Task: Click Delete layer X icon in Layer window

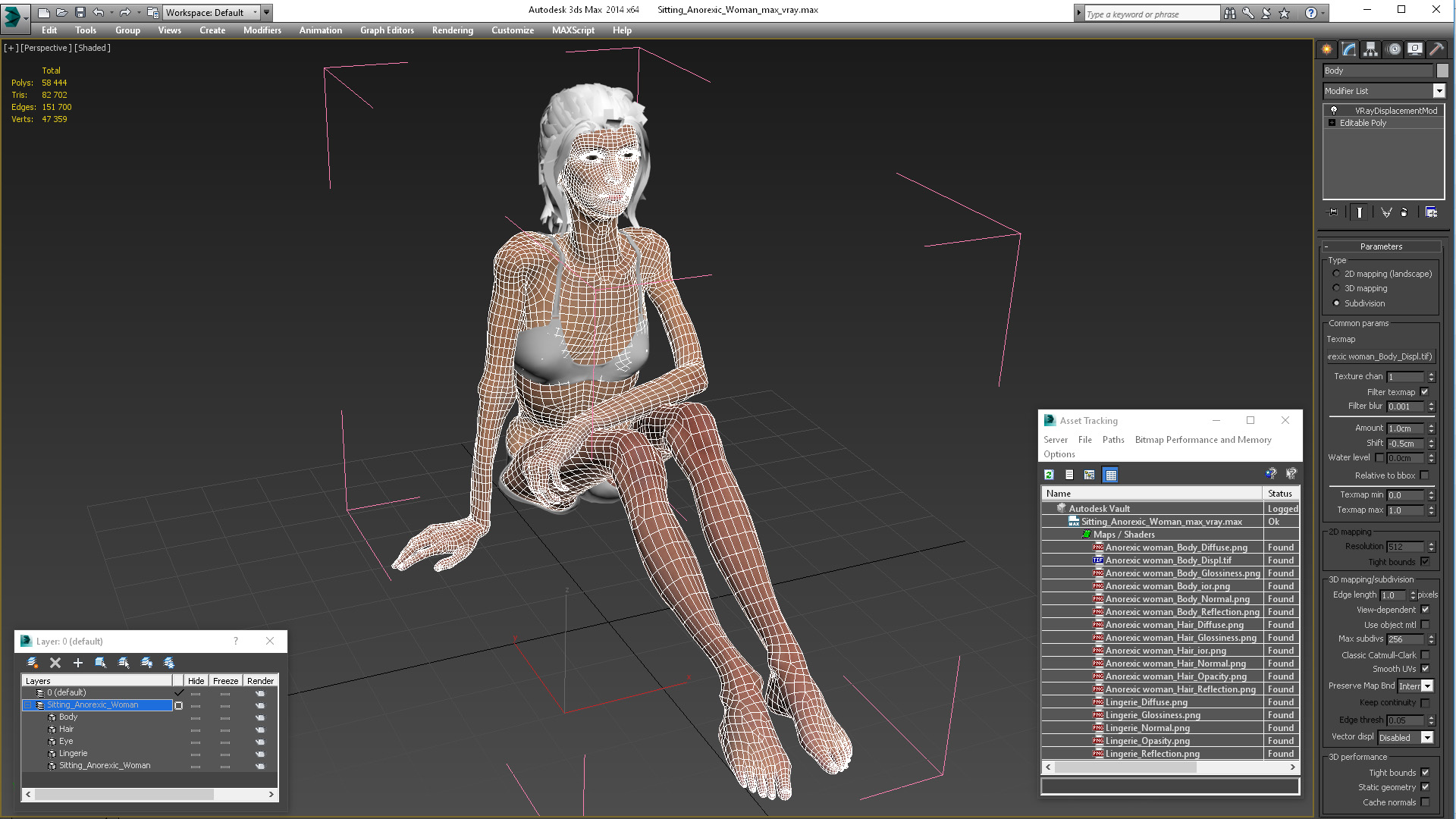Action: 55,663
